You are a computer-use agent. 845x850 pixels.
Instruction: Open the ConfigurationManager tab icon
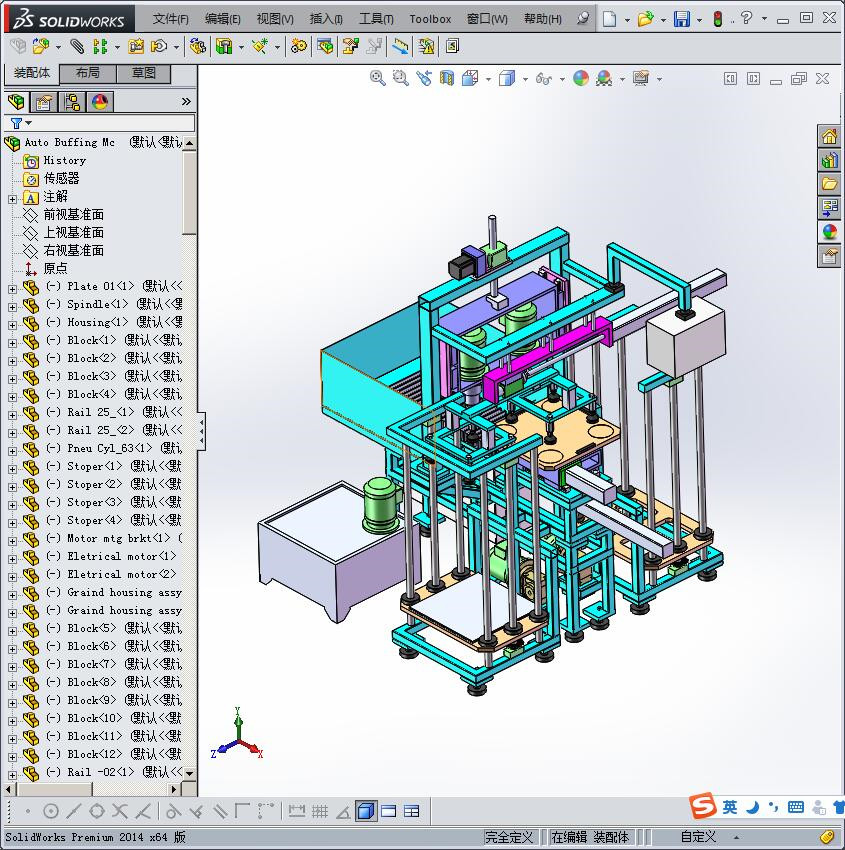point(72,101)
